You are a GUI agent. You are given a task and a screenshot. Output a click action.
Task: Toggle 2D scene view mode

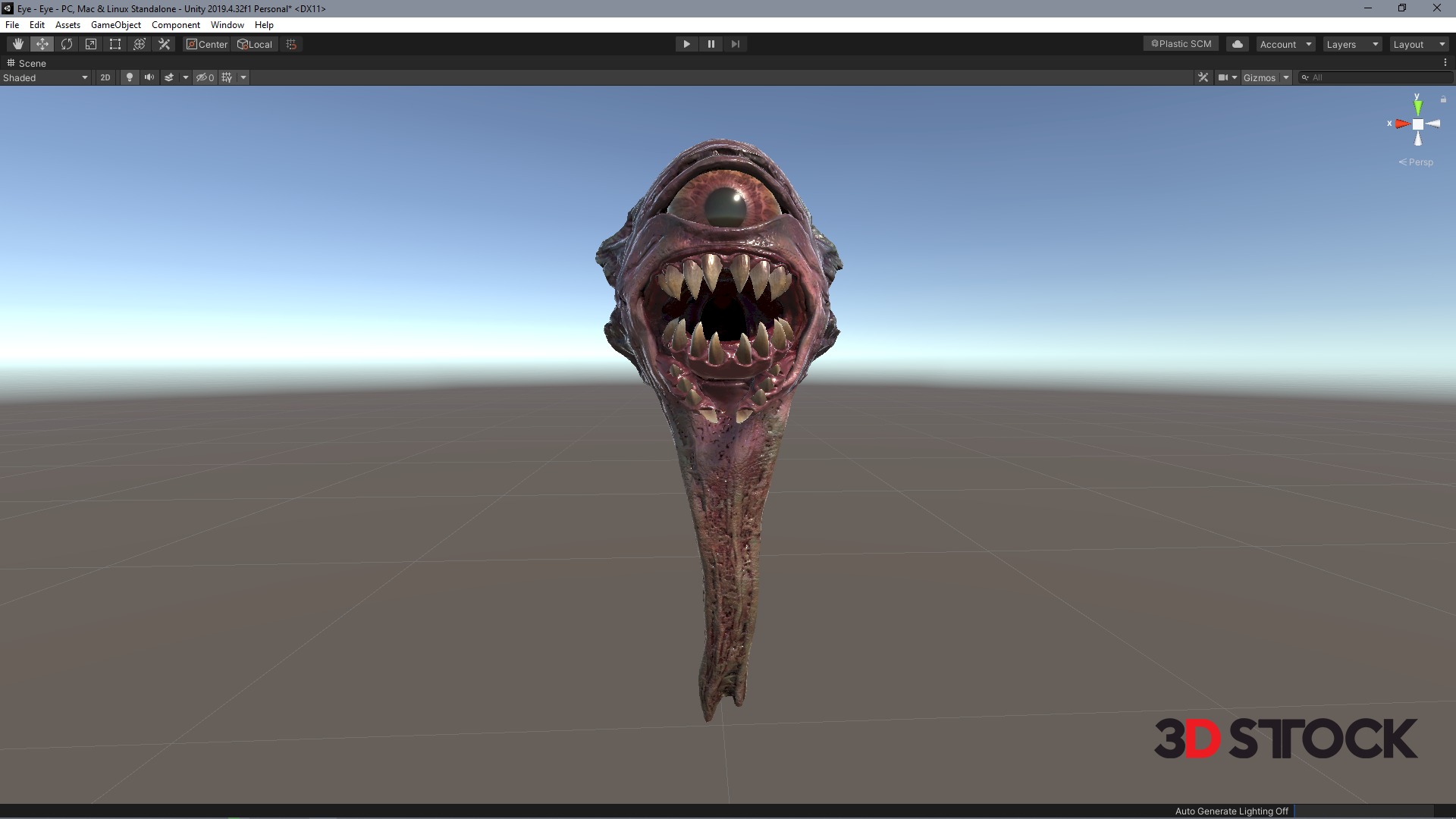click(105, 77)
